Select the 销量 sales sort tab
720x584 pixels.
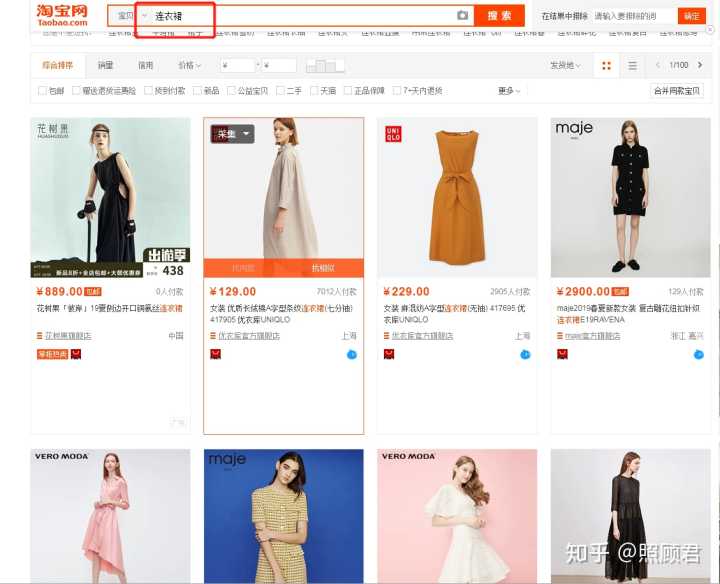[x=105, y=66]
